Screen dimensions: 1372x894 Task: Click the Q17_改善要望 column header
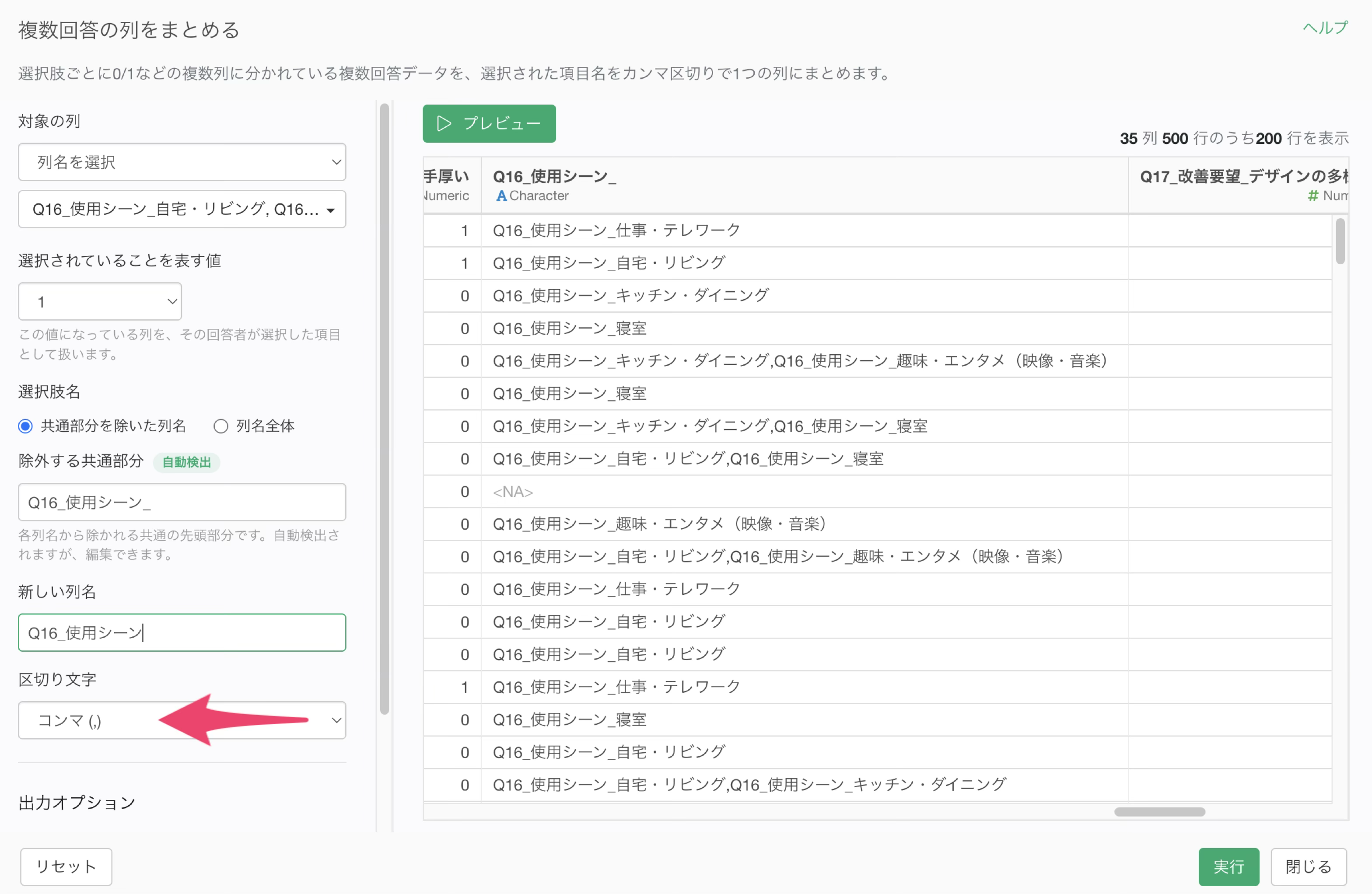1238,185
